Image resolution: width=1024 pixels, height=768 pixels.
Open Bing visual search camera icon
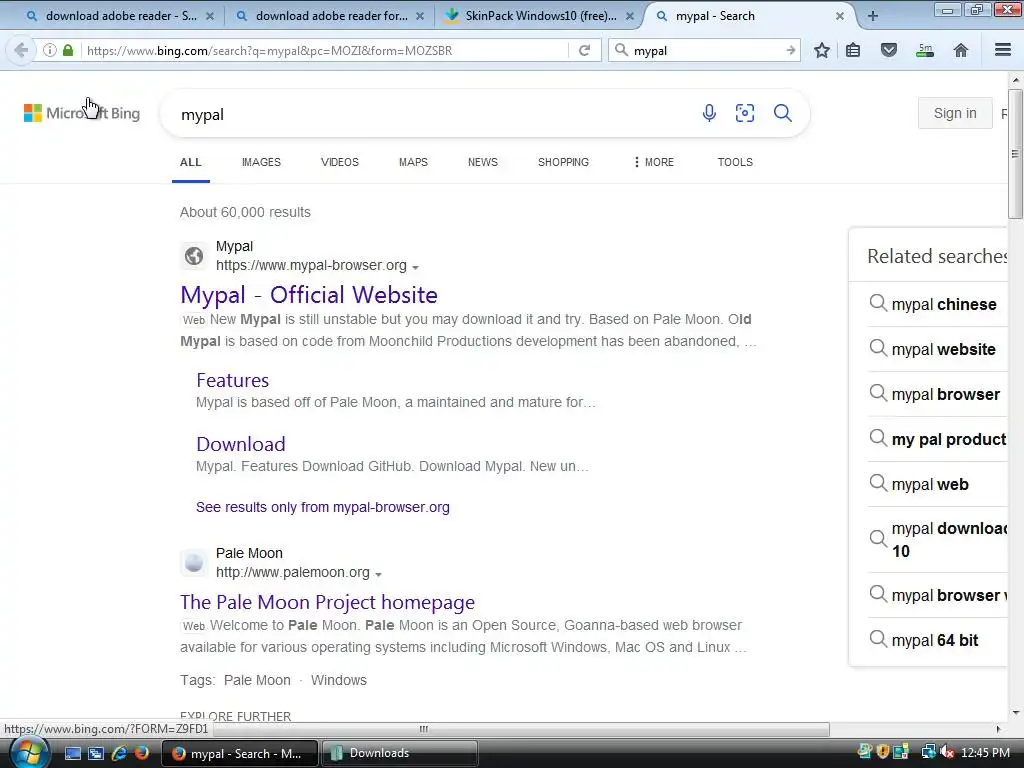pyautogui.click(x=744, y=113)
